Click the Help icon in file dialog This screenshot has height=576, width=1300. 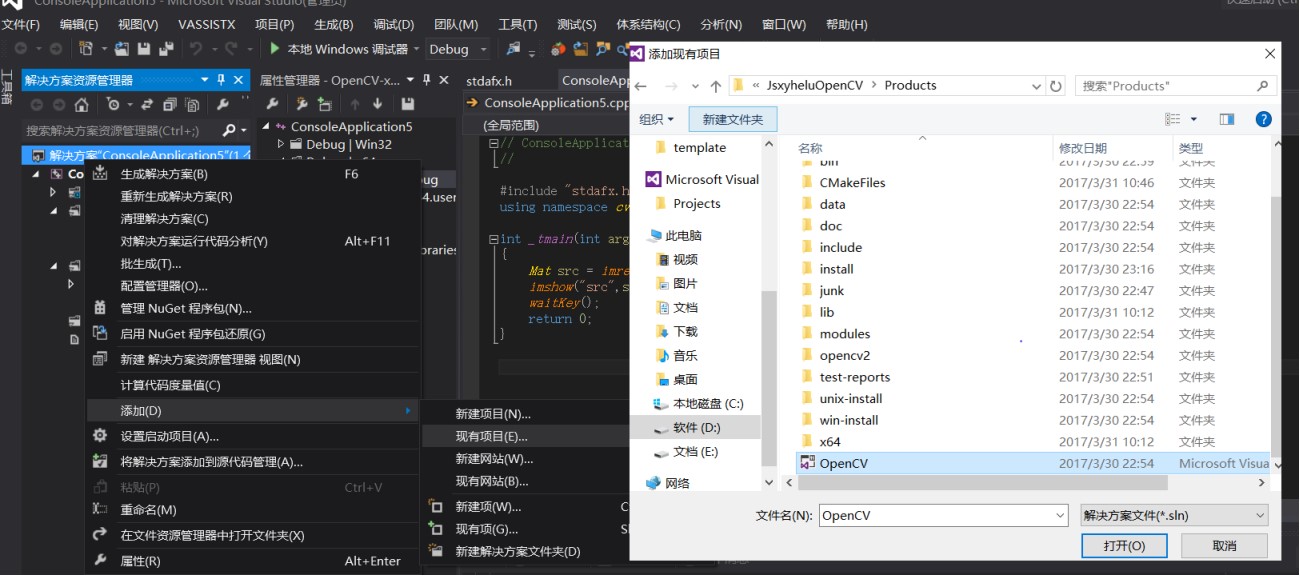(1263, 119)
